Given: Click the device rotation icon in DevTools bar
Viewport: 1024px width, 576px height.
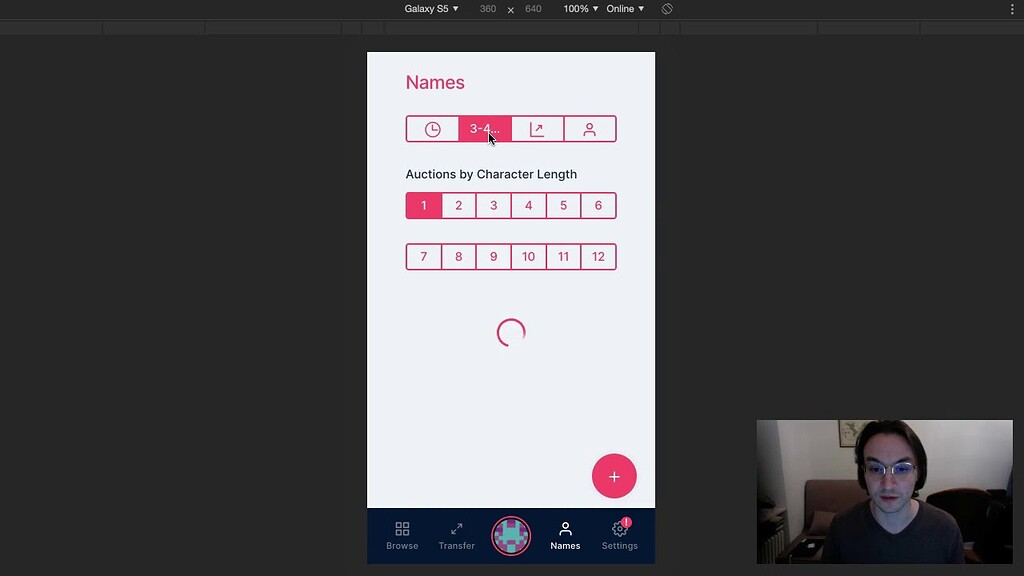Looking at the screenshot, I should pos(666,9).
